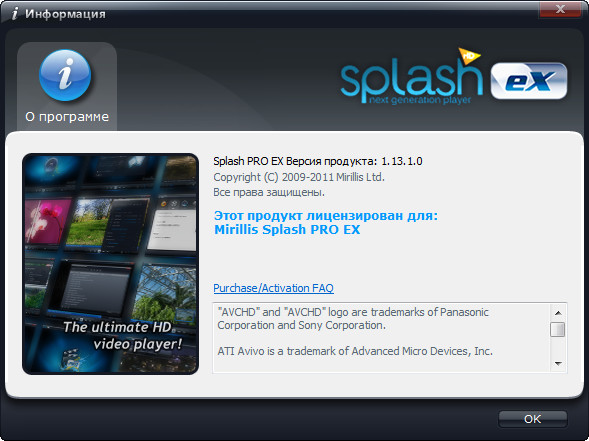Open the О программе tab

coord(67,87)
